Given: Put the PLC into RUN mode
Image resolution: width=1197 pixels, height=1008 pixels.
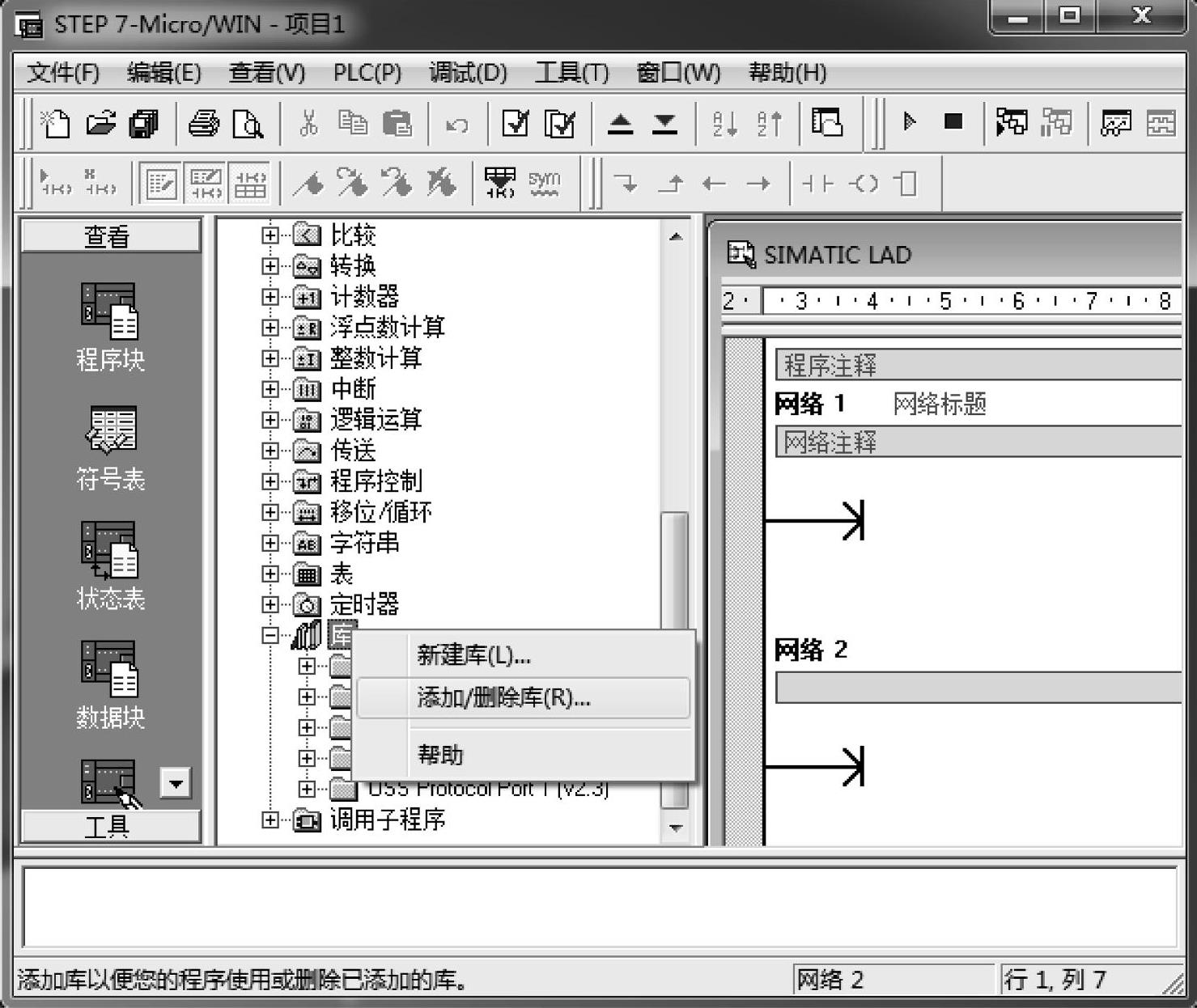Looking at the screenshot, I should pyautogui.click(x=910, y=122).
